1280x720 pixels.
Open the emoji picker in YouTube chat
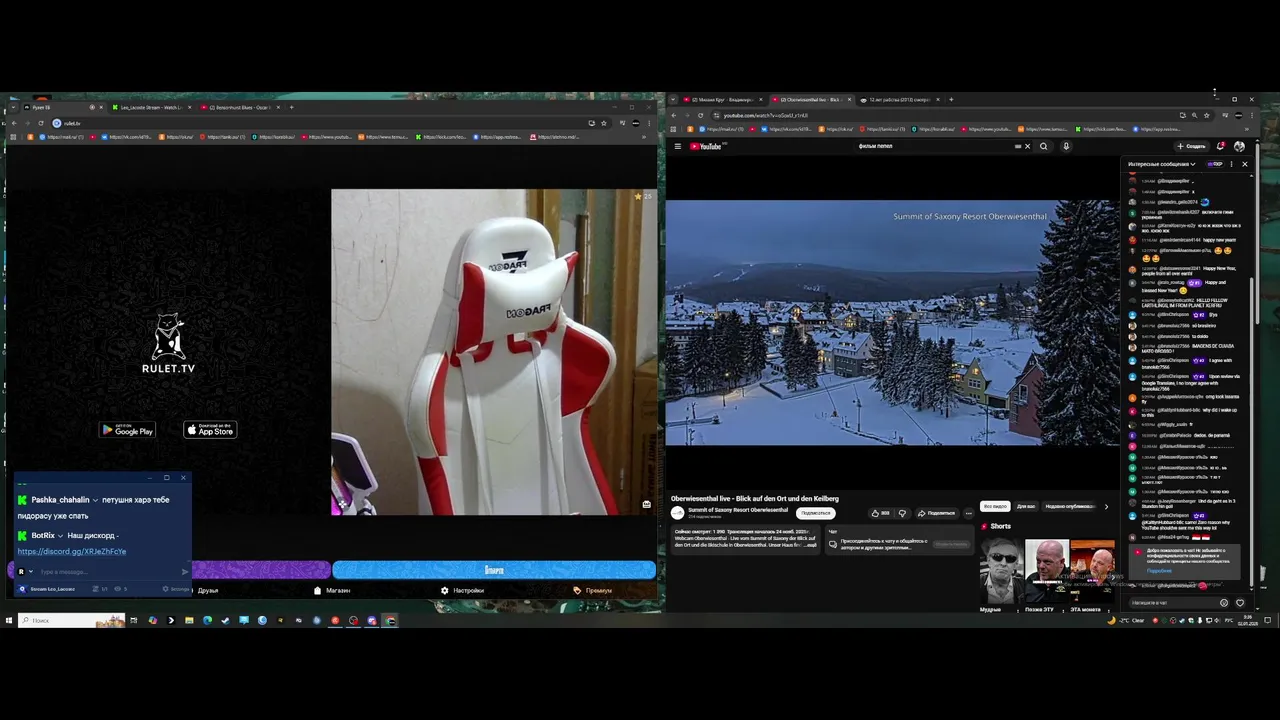coord(1224,603)
